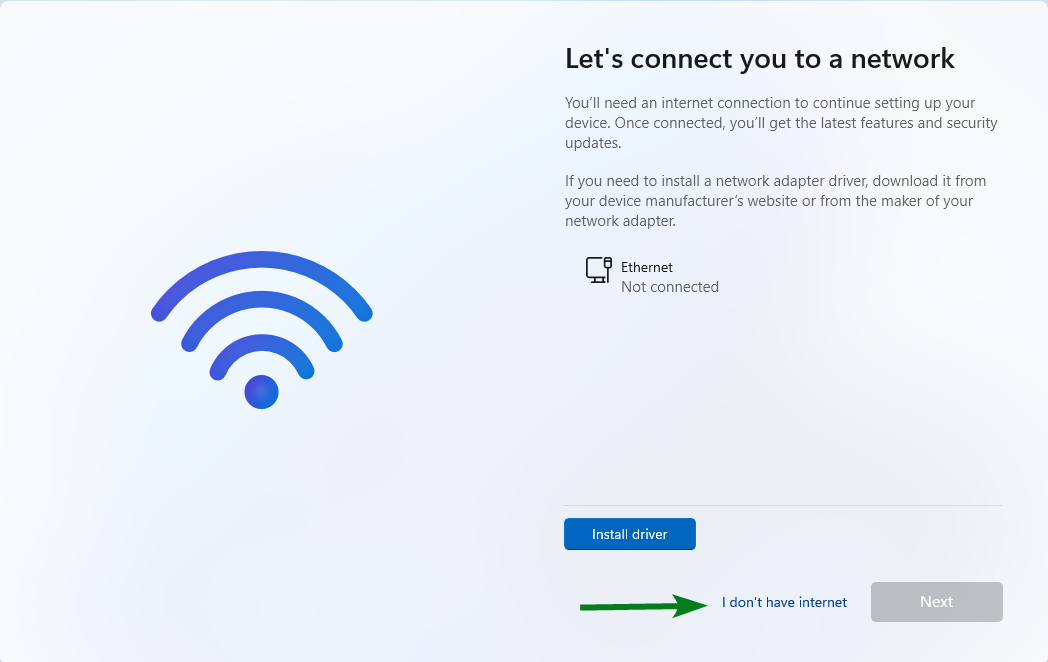
Task: Click the "Let's connect you to a network" heading
Action: tap(760, 59)
